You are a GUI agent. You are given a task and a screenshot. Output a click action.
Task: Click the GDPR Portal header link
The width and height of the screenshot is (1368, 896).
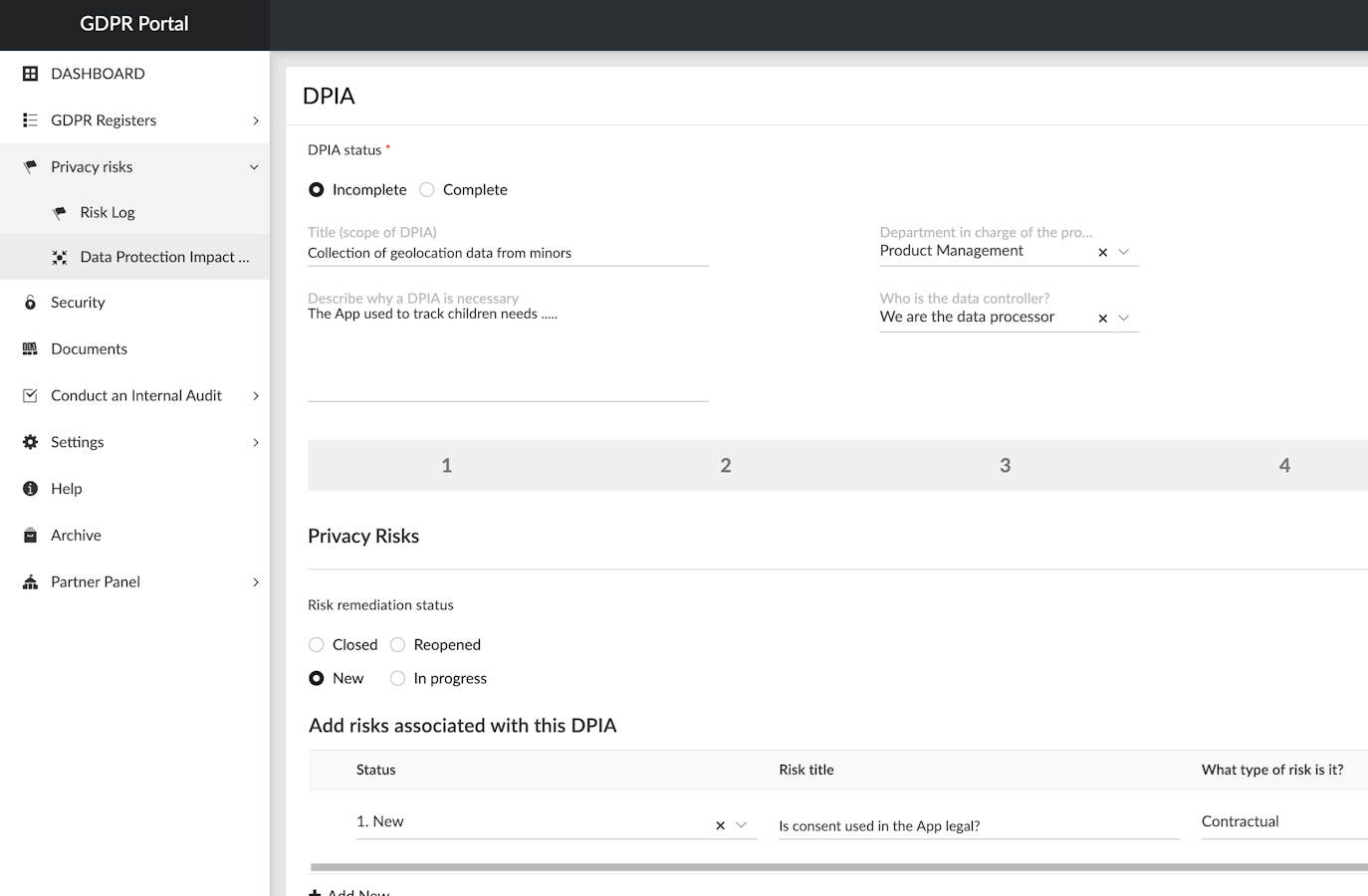[x=134, y=24]
